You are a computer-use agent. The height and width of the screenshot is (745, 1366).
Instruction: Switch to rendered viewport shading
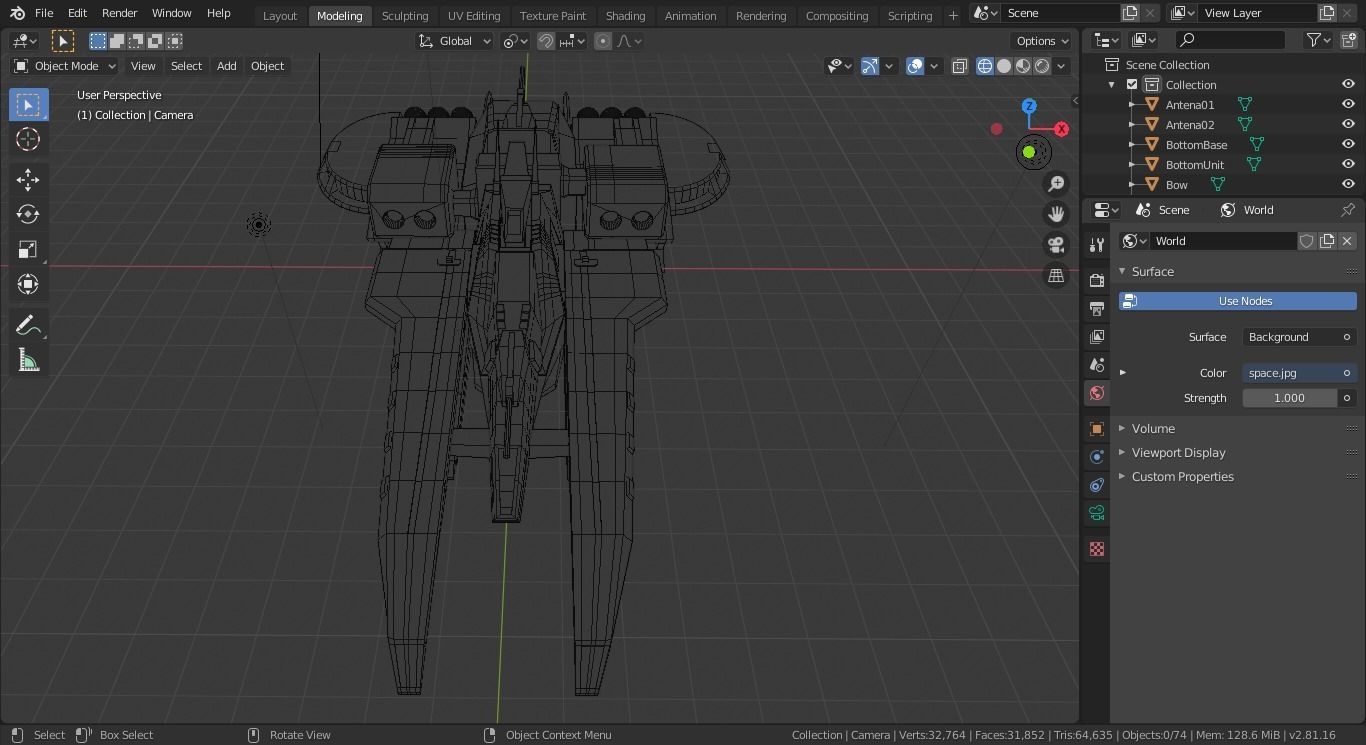[x=1042, y=66]
